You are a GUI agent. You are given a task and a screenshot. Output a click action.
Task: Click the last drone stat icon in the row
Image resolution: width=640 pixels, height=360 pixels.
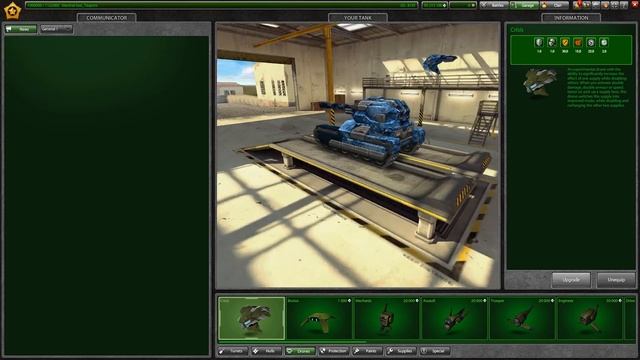coord(604,42)
